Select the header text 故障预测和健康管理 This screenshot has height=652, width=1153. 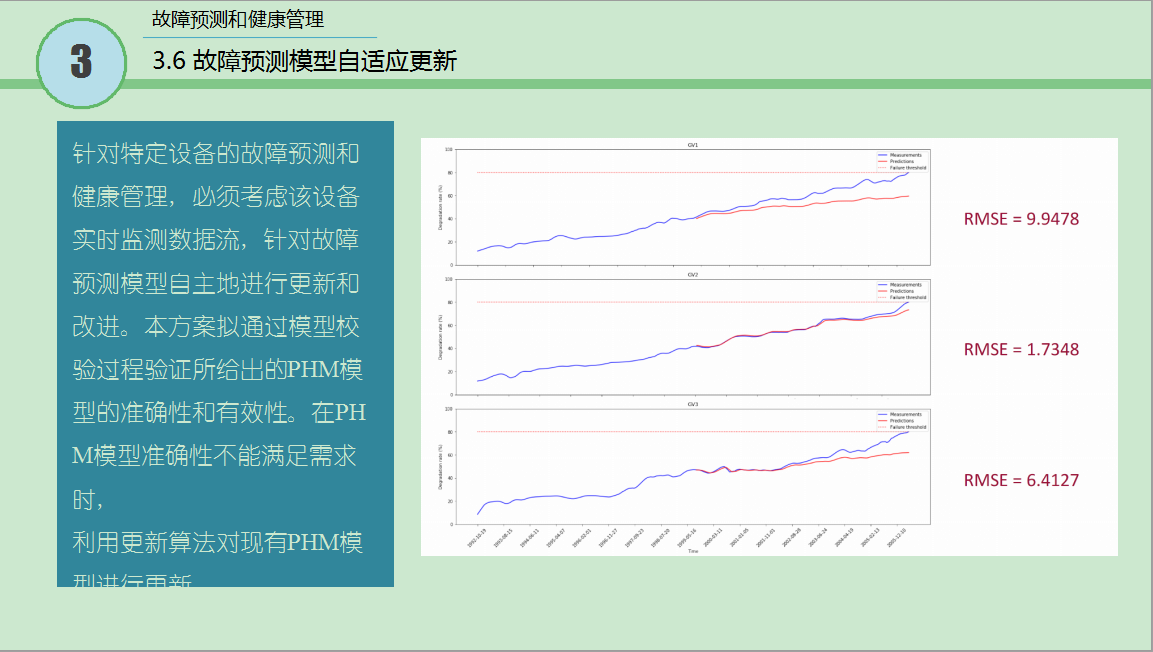tap(238, 19)
